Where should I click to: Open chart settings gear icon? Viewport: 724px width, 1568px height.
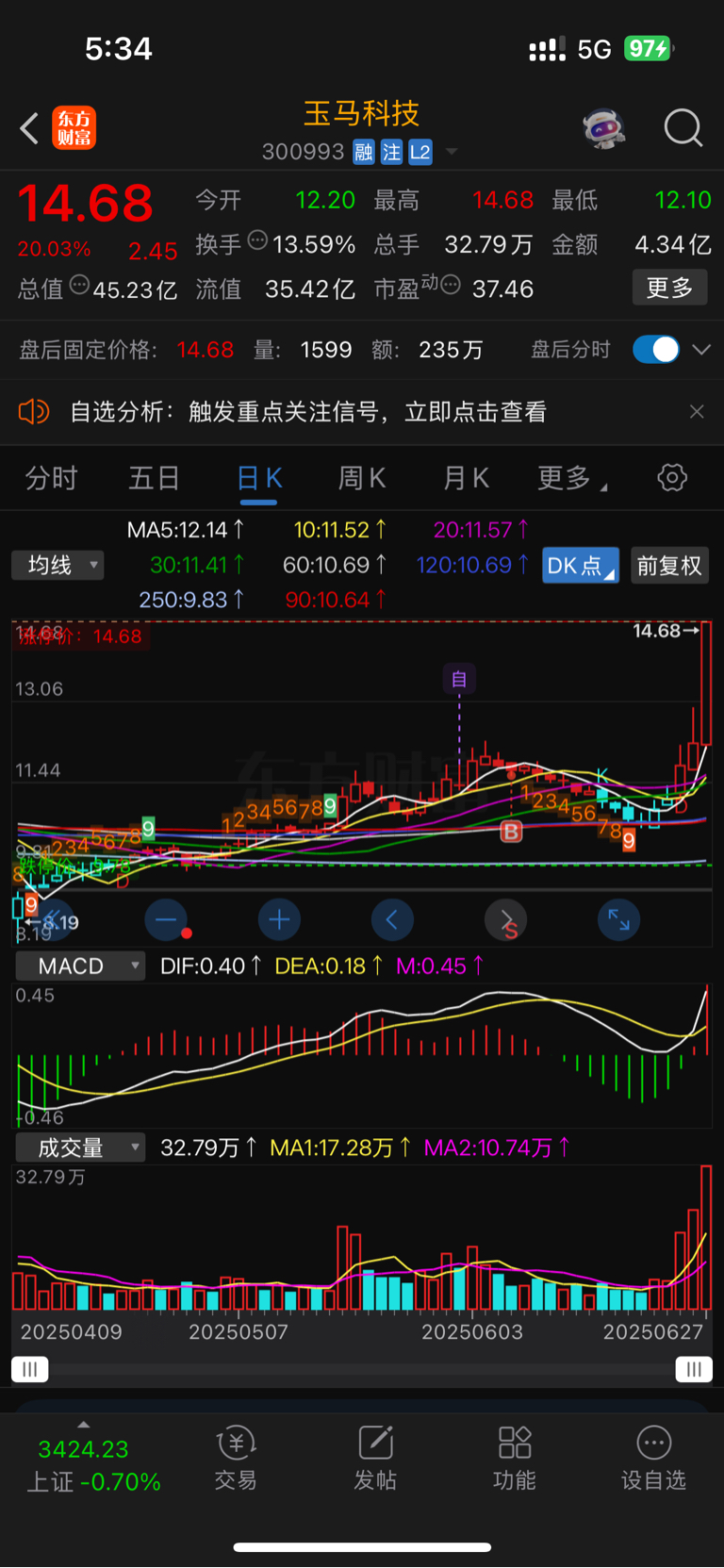click(672, 477)
